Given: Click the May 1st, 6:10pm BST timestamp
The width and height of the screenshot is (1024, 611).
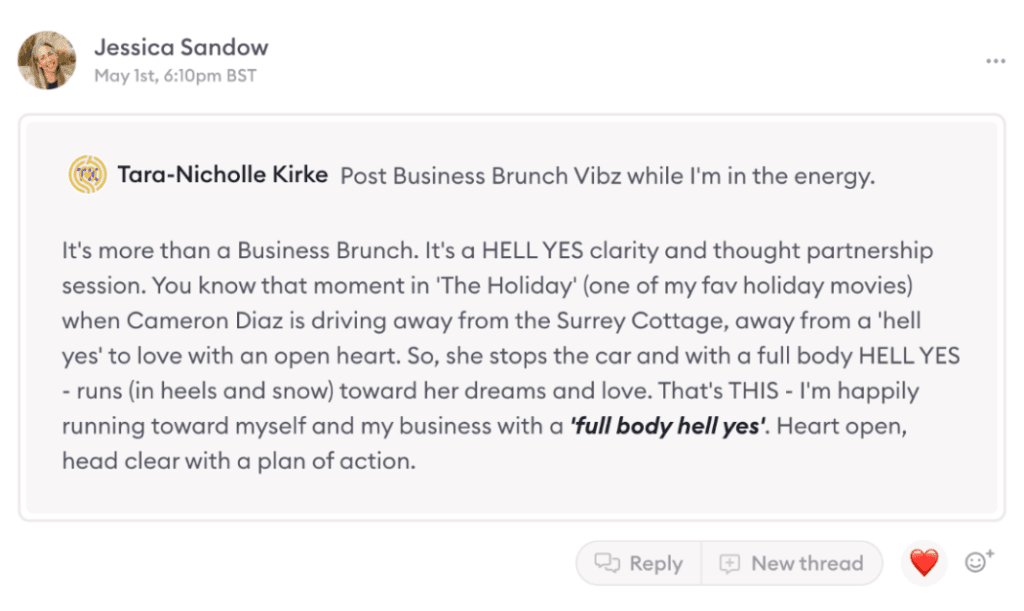Looking at the screenshot, I should click(175, 76).
